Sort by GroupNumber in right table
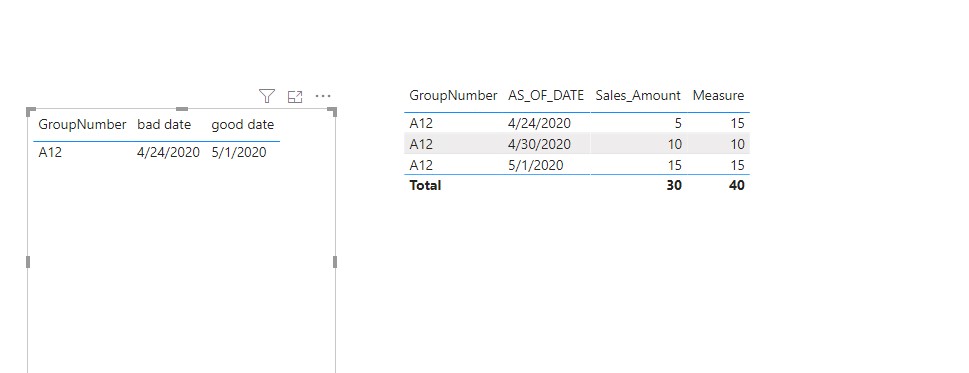Image resolution: width=969 pixels, height=373 pixels. click(453, 96)
